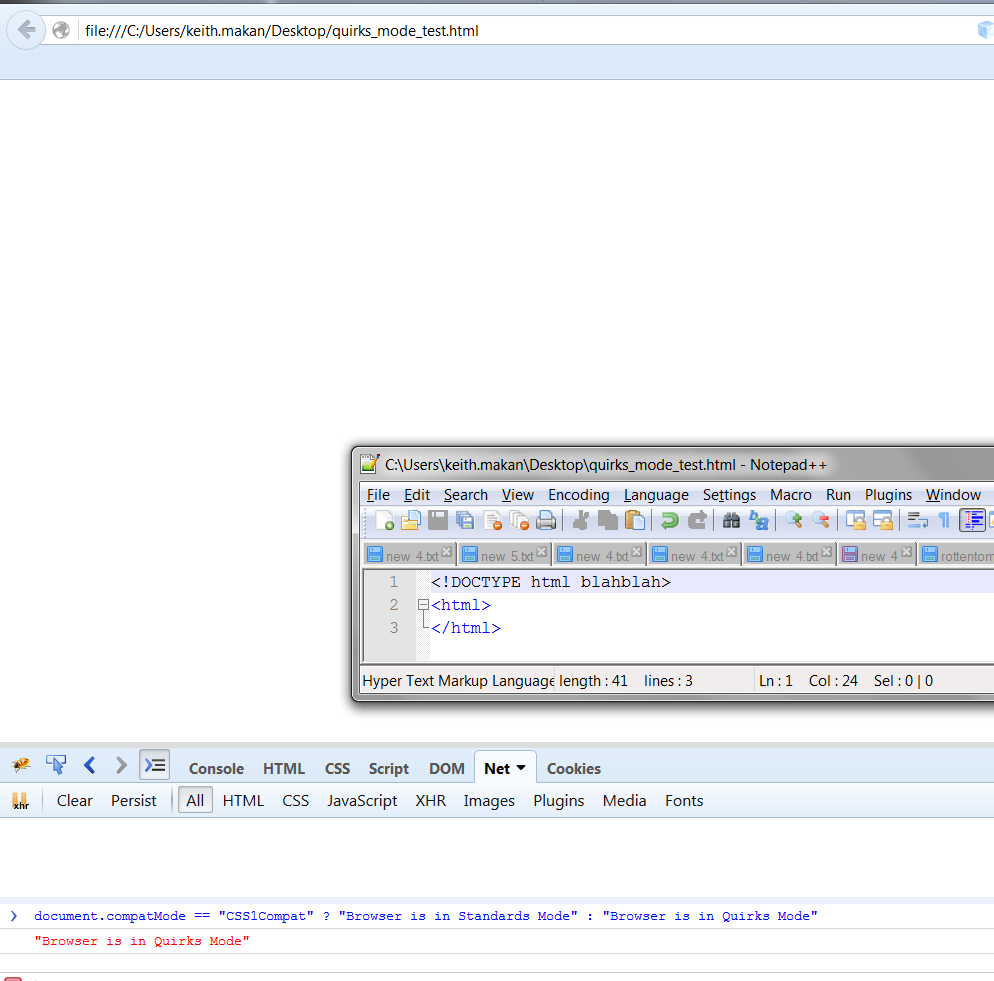
Task: Click the Replace icon in Notepad++
Action: click(x=759, y=521)
